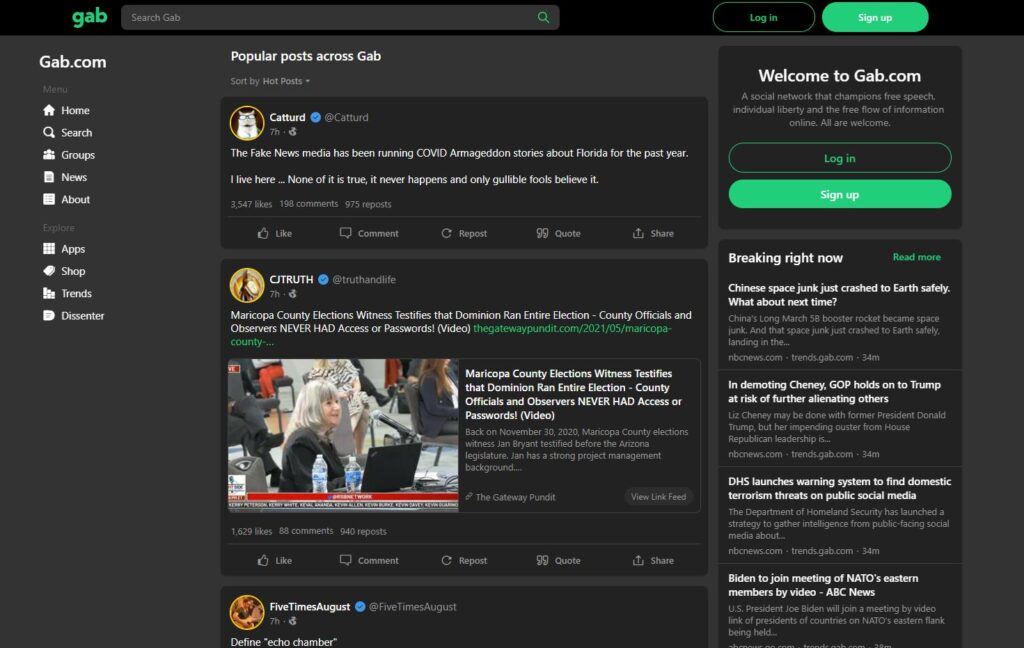This screenshot has width=1024, height=648.
Task: Comment on Catturd's post
Action: (369, 233)
